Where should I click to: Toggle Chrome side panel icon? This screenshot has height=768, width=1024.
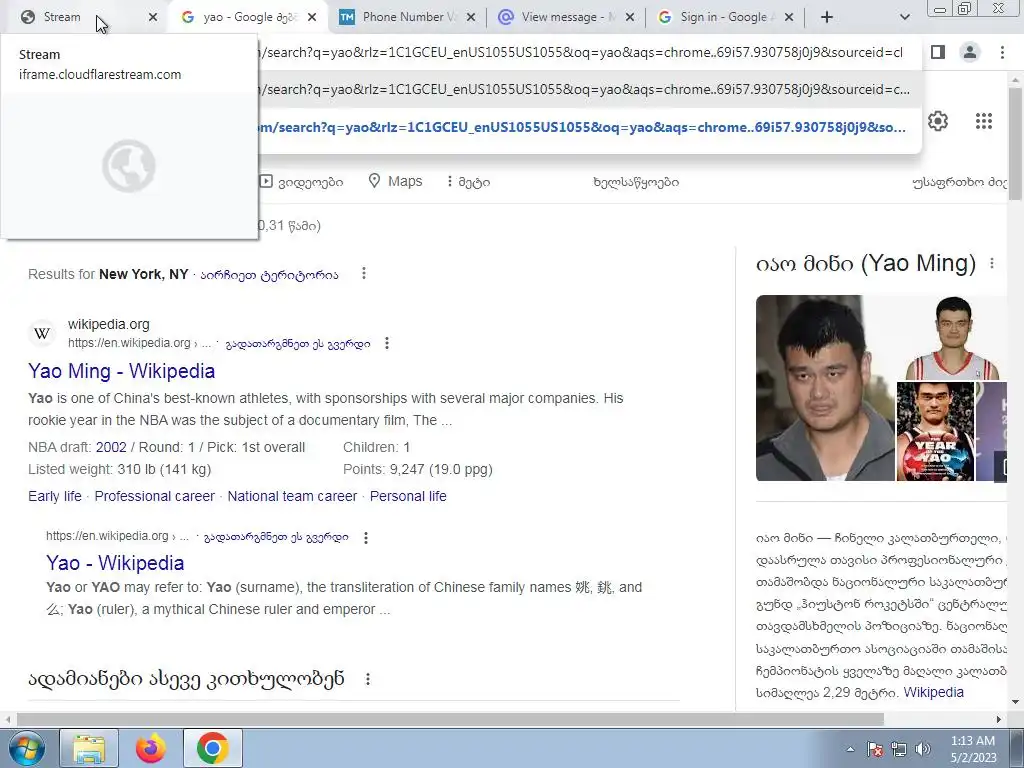(x=938, y=52)
